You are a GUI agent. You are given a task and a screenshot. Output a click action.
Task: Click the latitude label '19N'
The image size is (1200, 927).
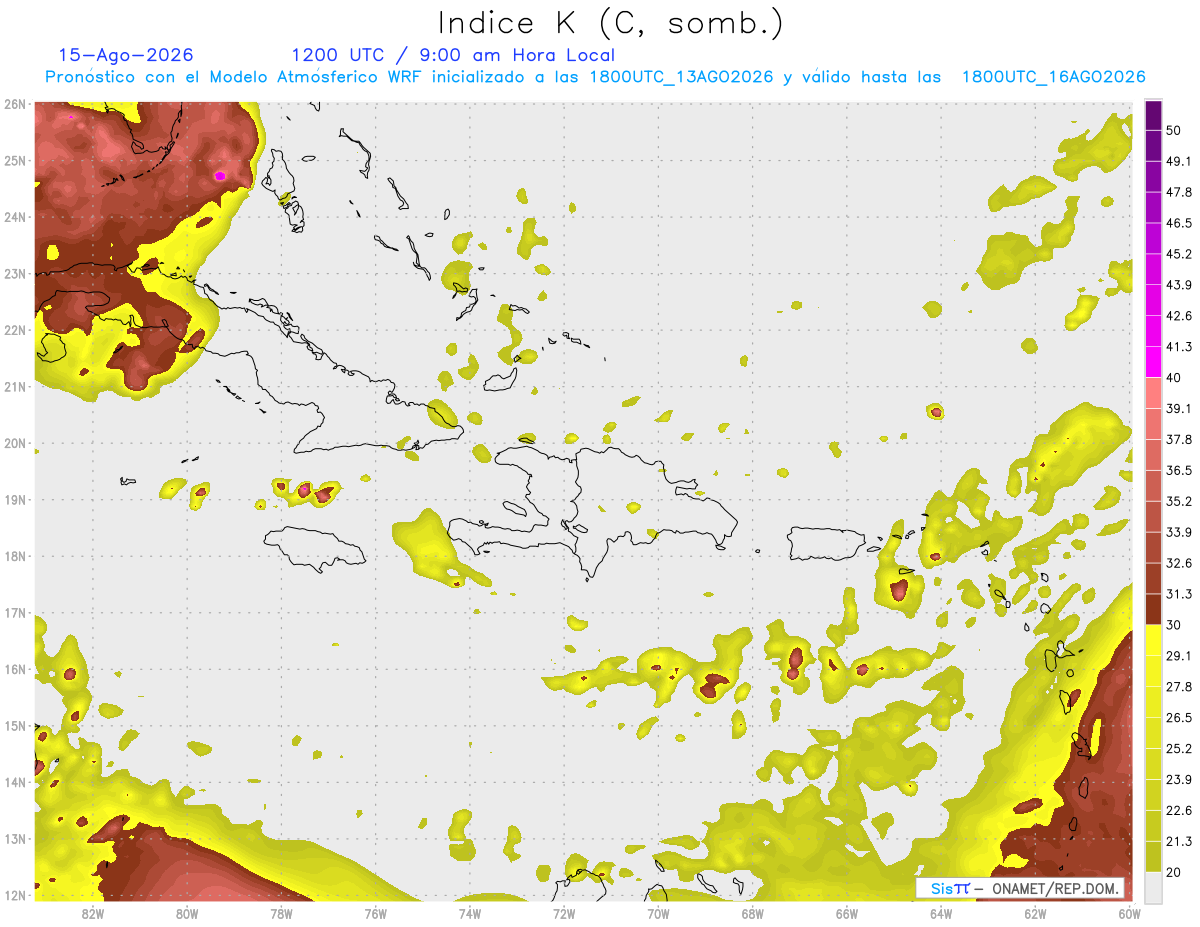tap(14, 500)
